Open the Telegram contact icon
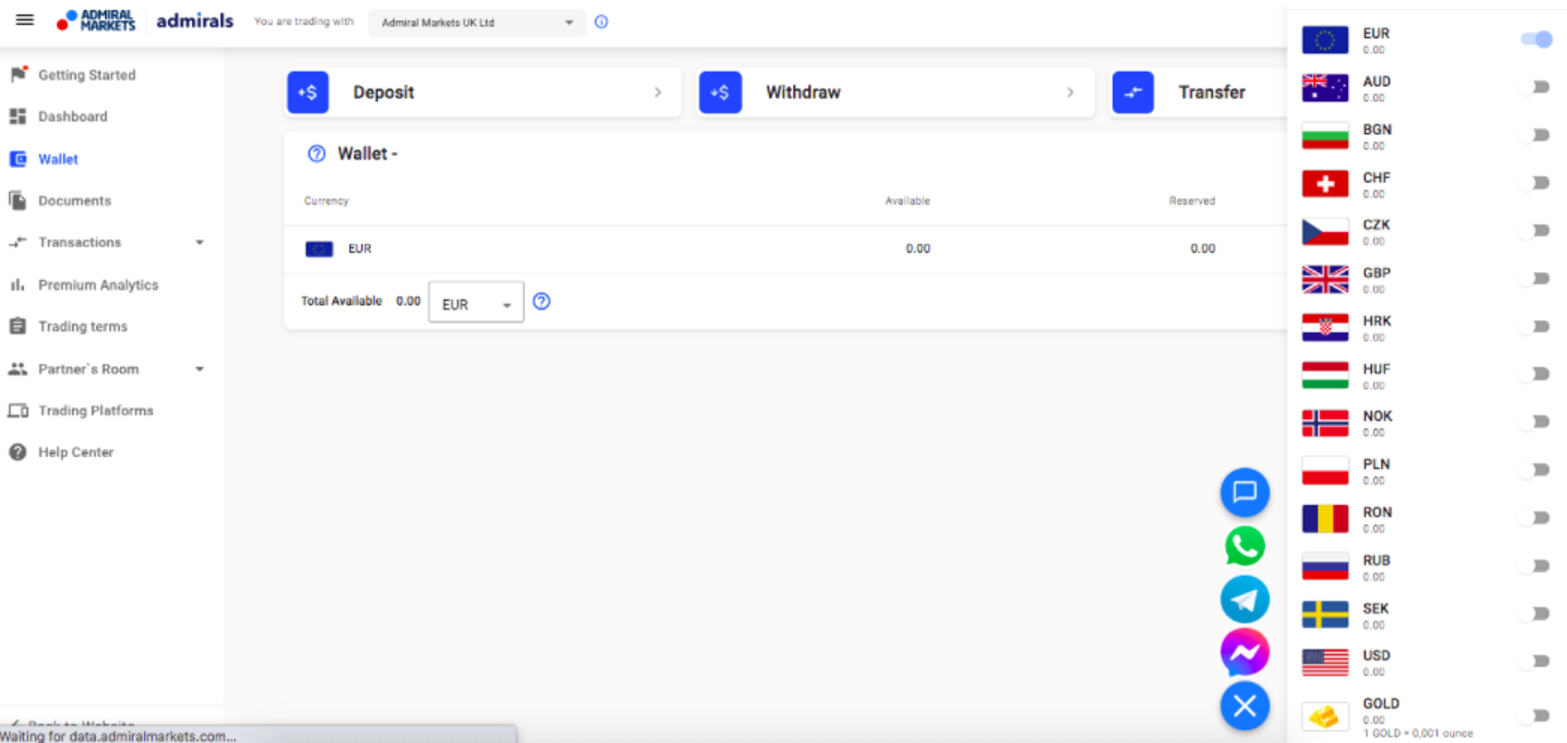This screenshot has width=1567, height=743. point(1244,599)
